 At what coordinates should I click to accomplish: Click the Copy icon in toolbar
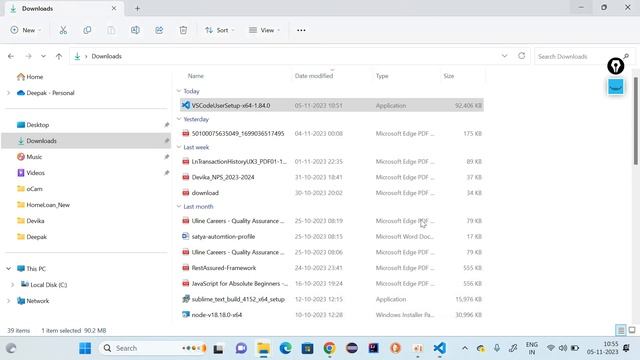[x=87, y=30]
